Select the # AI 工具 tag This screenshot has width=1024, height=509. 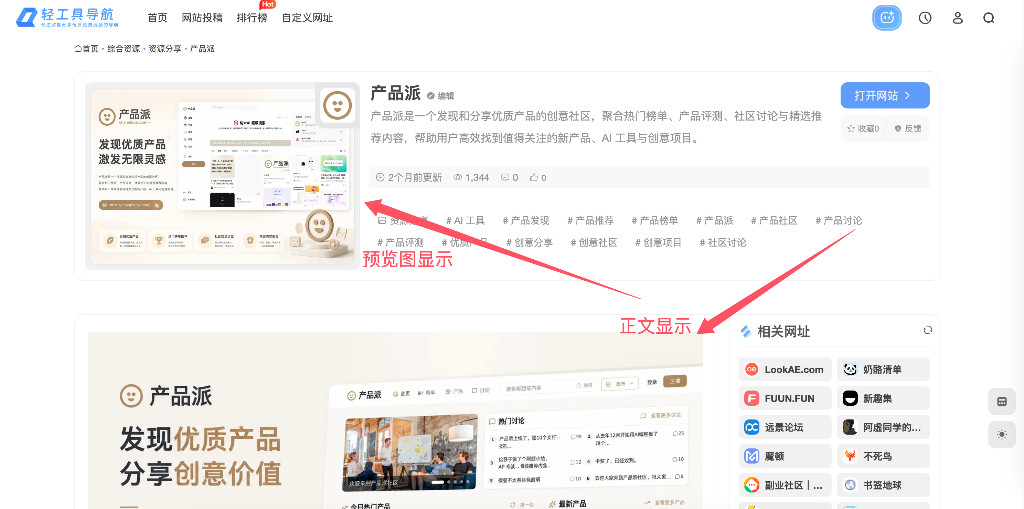(465, 220)
